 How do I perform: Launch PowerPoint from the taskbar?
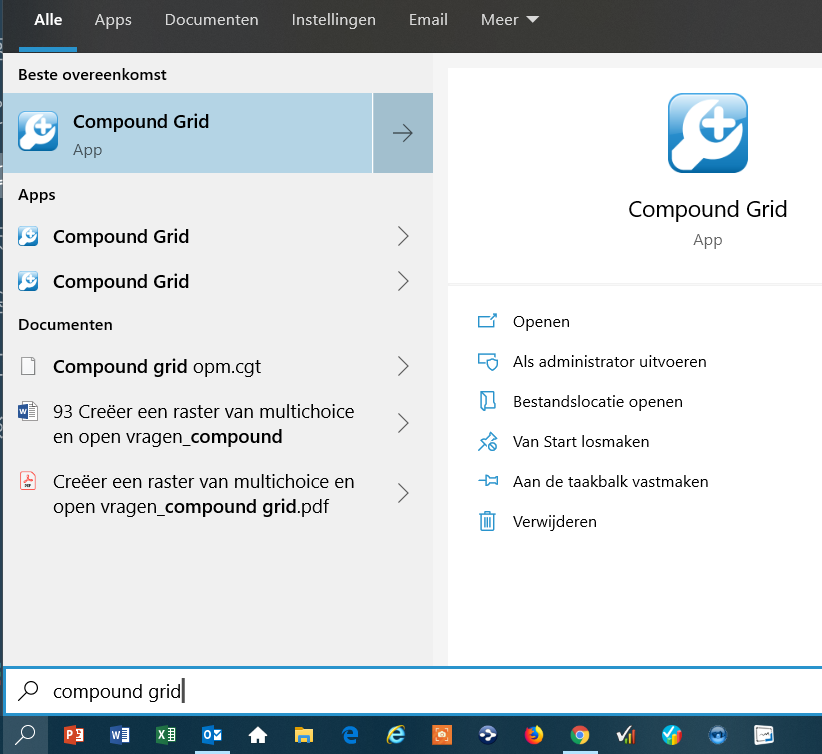pos(73,735)
